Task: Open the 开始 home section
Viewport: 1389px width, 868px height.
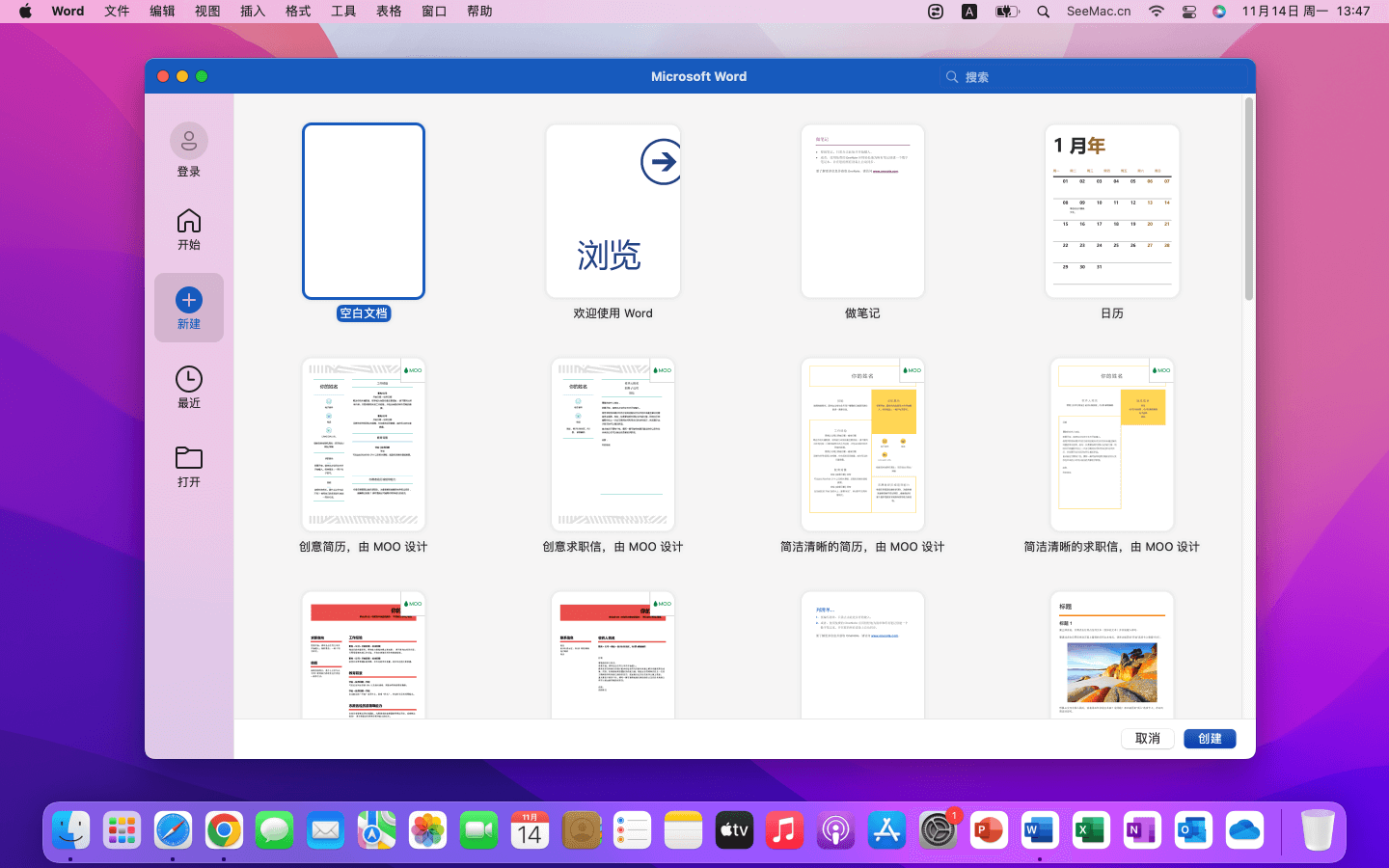Action: point(189,230)
